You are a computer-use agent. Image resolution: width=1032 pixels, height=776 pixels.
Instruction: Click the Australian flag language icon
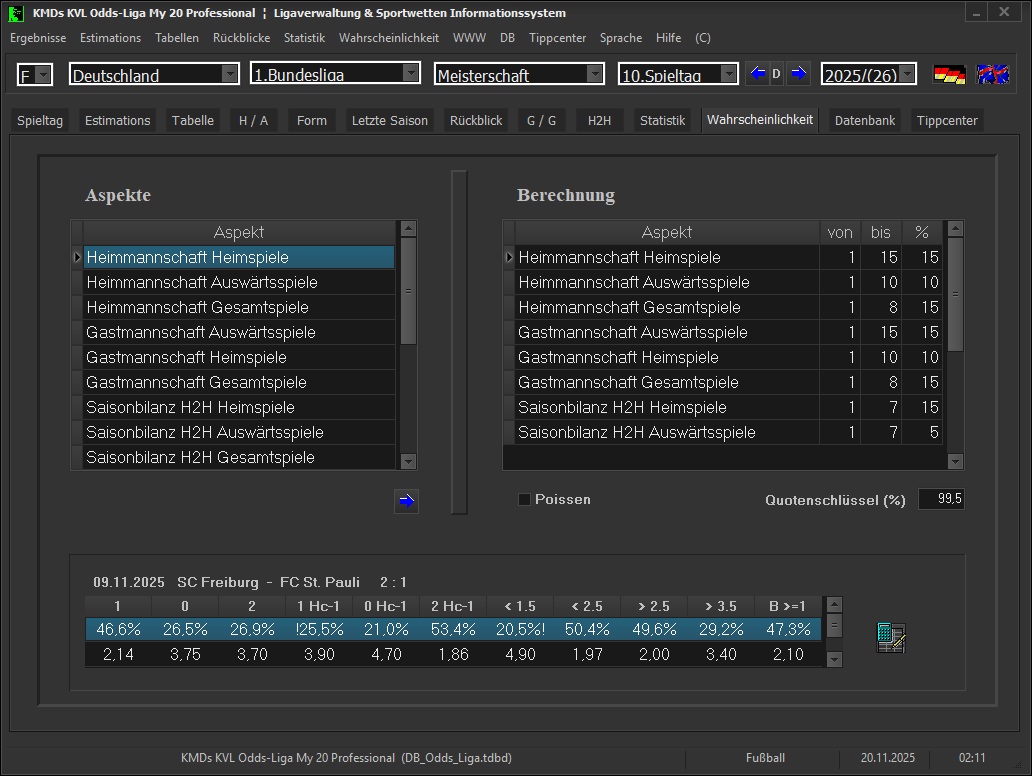click(x=992, y=75)
